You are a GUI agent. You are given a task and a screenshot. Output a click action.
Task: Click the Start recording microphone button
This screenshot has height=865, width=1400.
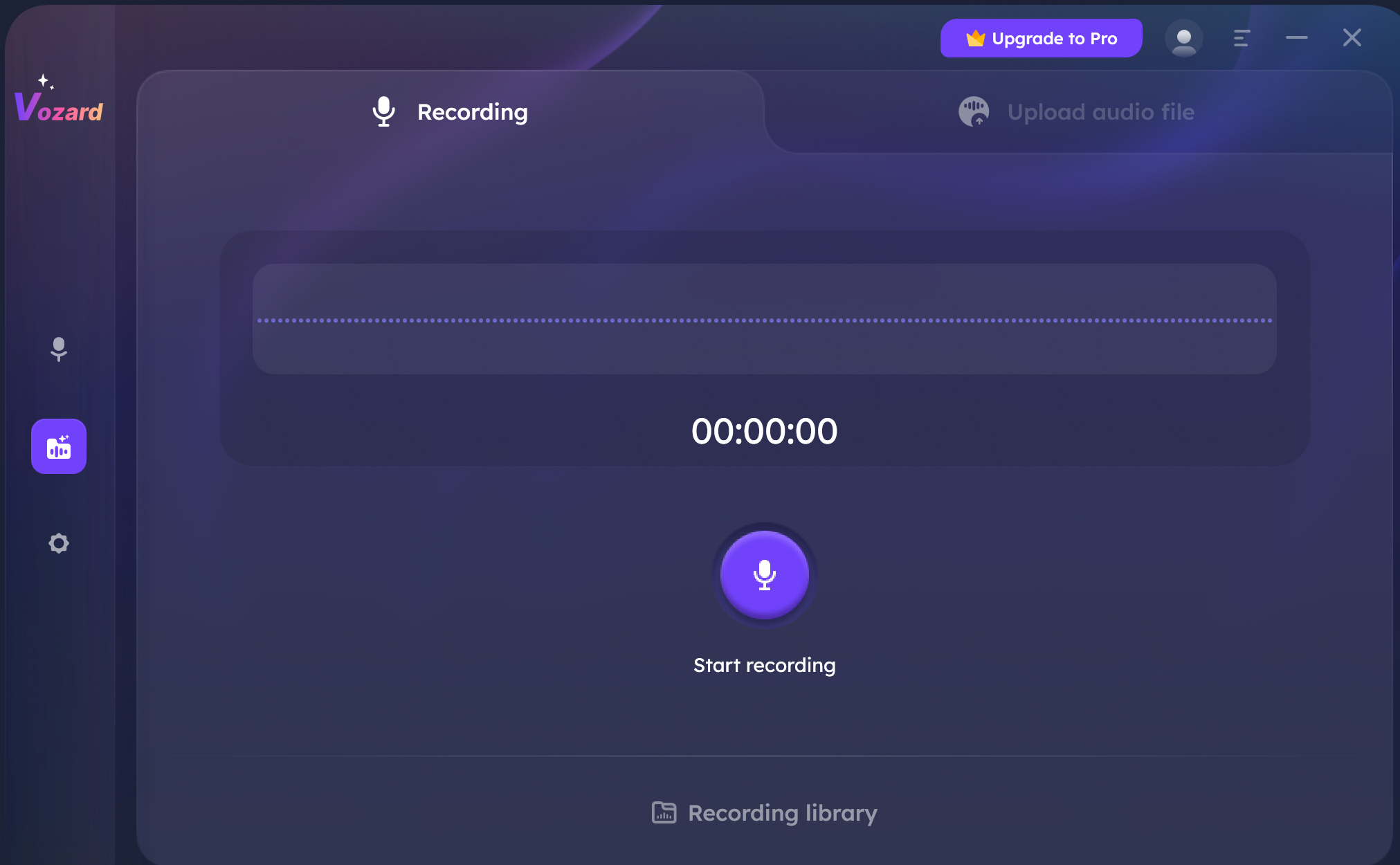pyautogui.click(x=764, y=575)
